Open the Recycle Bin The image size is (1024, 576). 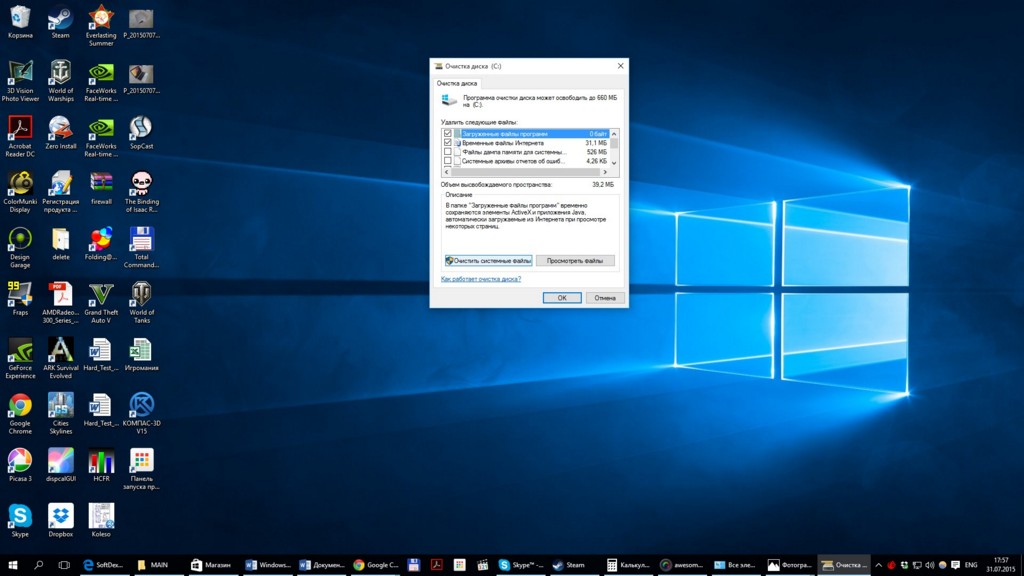click(20, 18)
